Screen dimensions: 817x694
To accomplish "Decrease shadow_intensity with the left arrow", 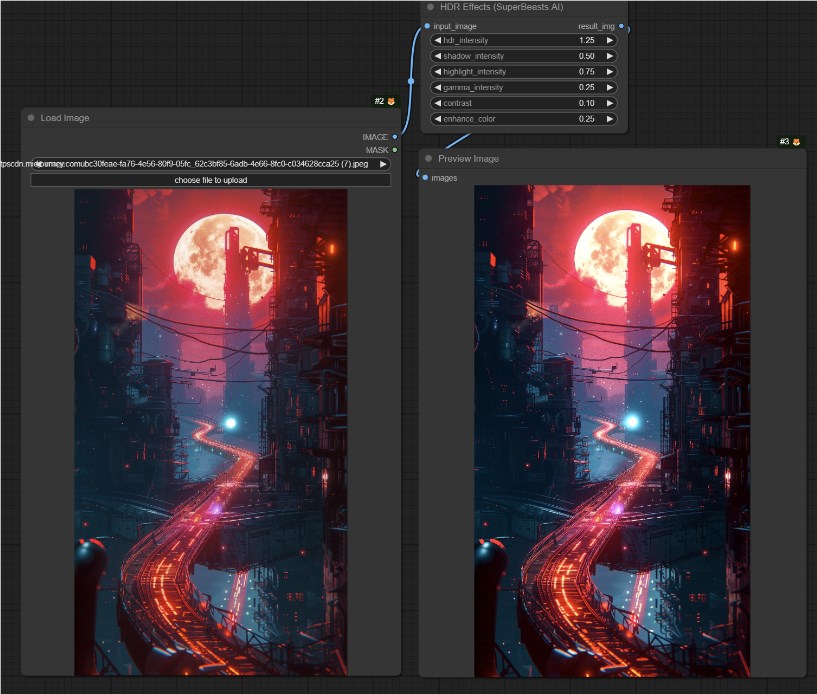I will 438,56.
